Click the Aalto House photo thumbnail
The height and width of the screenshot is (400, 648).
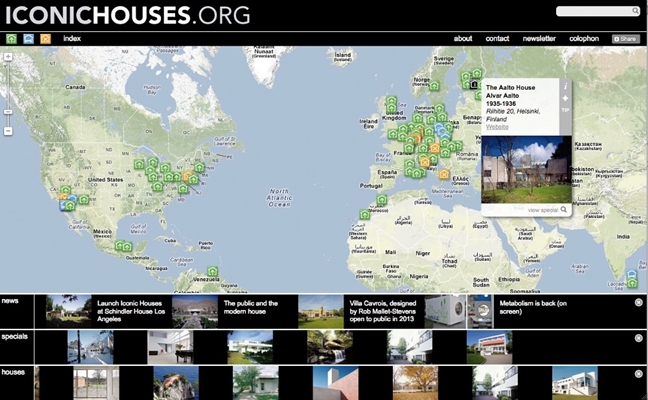pyautogui.click(x=520, y=170)
